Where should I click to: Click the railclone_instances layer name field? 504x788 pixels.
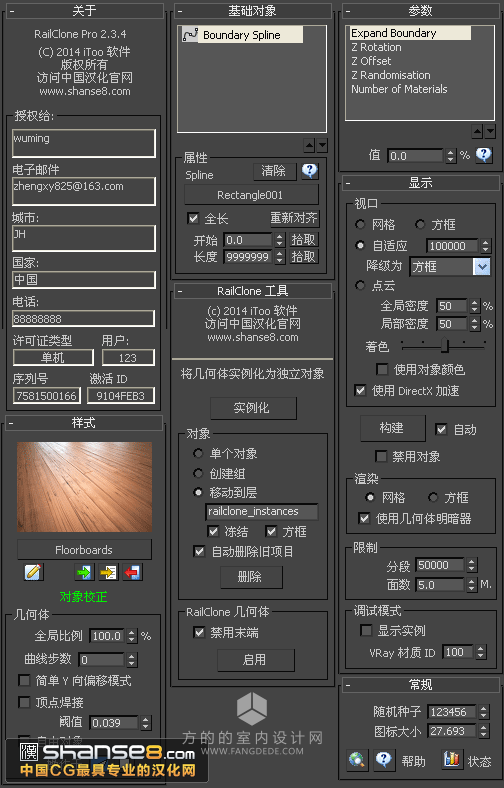click(x=261, y=511)
